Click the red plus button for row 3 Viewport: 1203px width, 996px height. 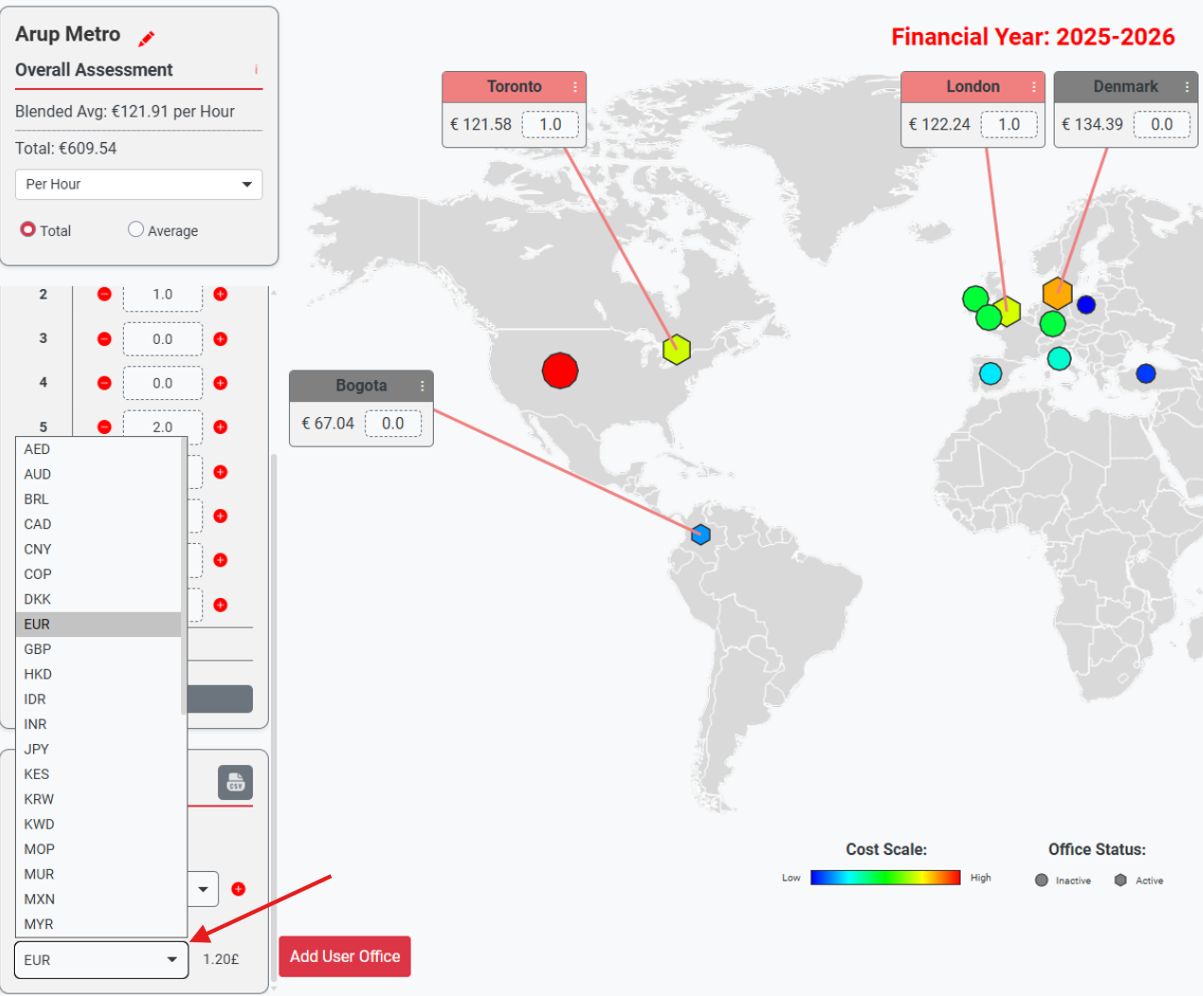click(x=221, y=338)
